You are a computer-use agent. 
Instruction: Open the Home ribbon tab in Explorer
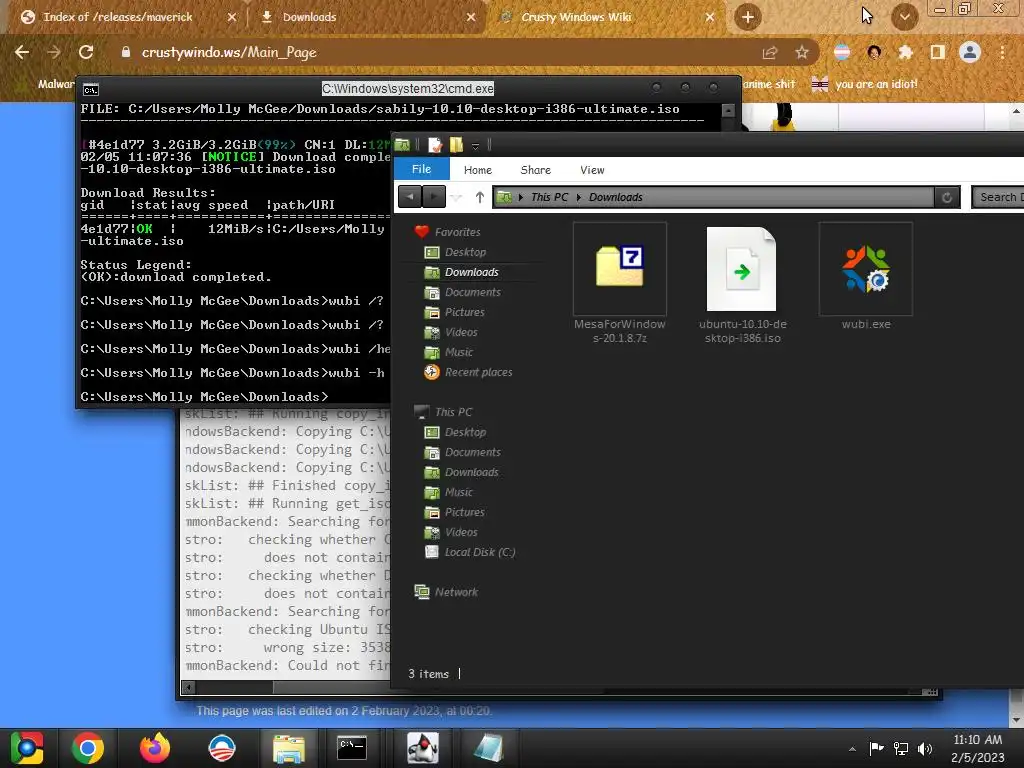tap(477, 170)
